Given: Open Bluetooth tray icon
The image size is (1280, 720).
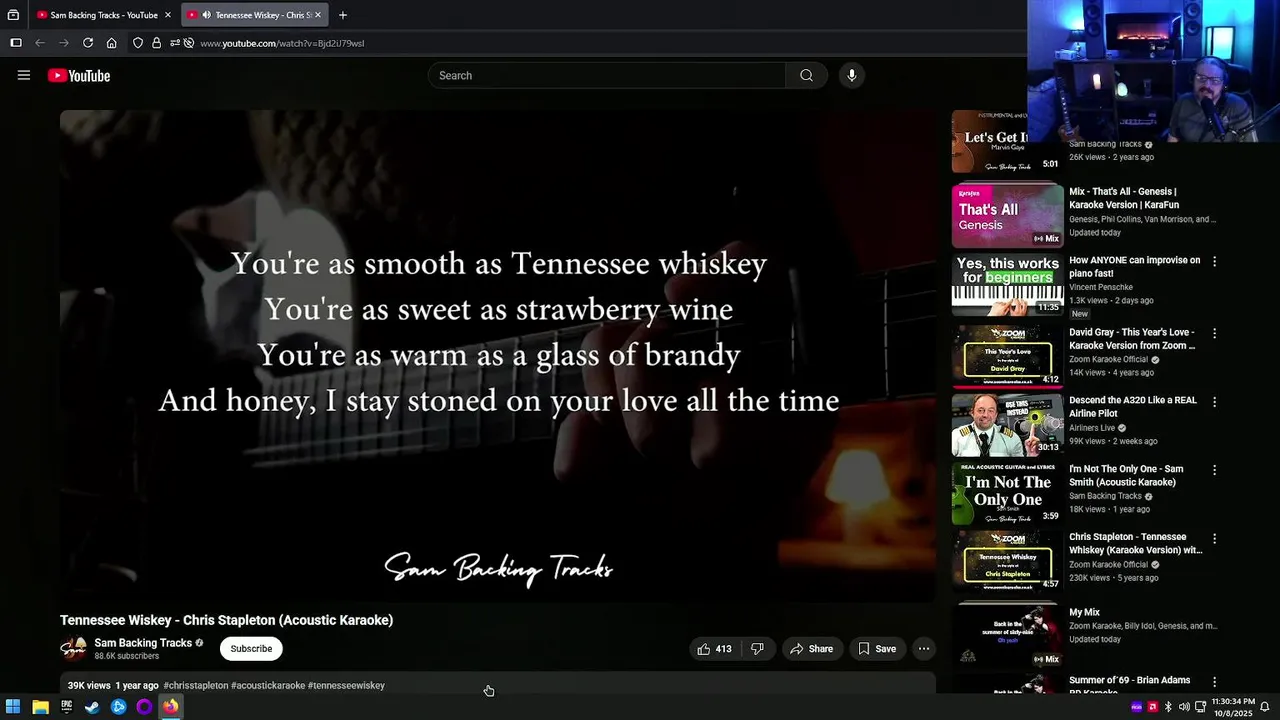Looking at the screenshot, I should click(x=1168, y=707).
